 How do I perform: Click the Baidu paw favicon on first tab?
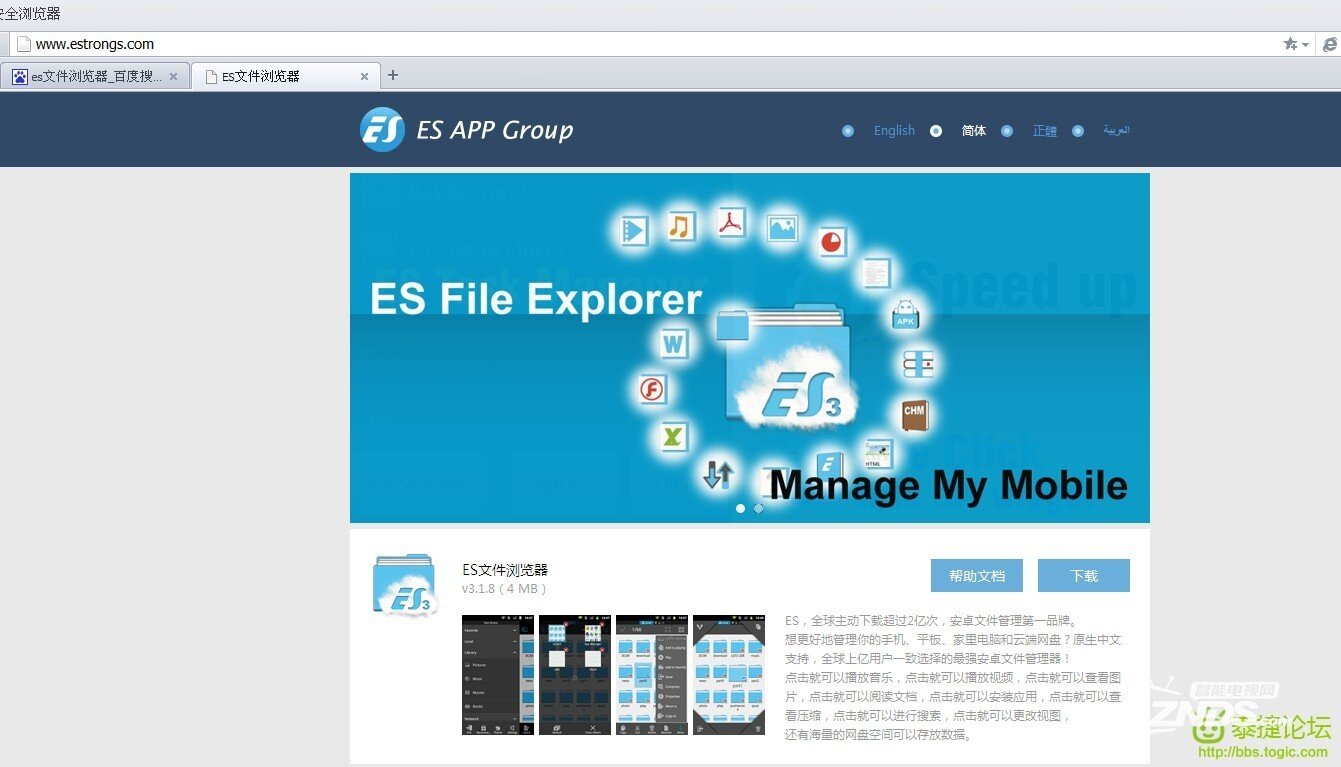[x=19, y=76]
